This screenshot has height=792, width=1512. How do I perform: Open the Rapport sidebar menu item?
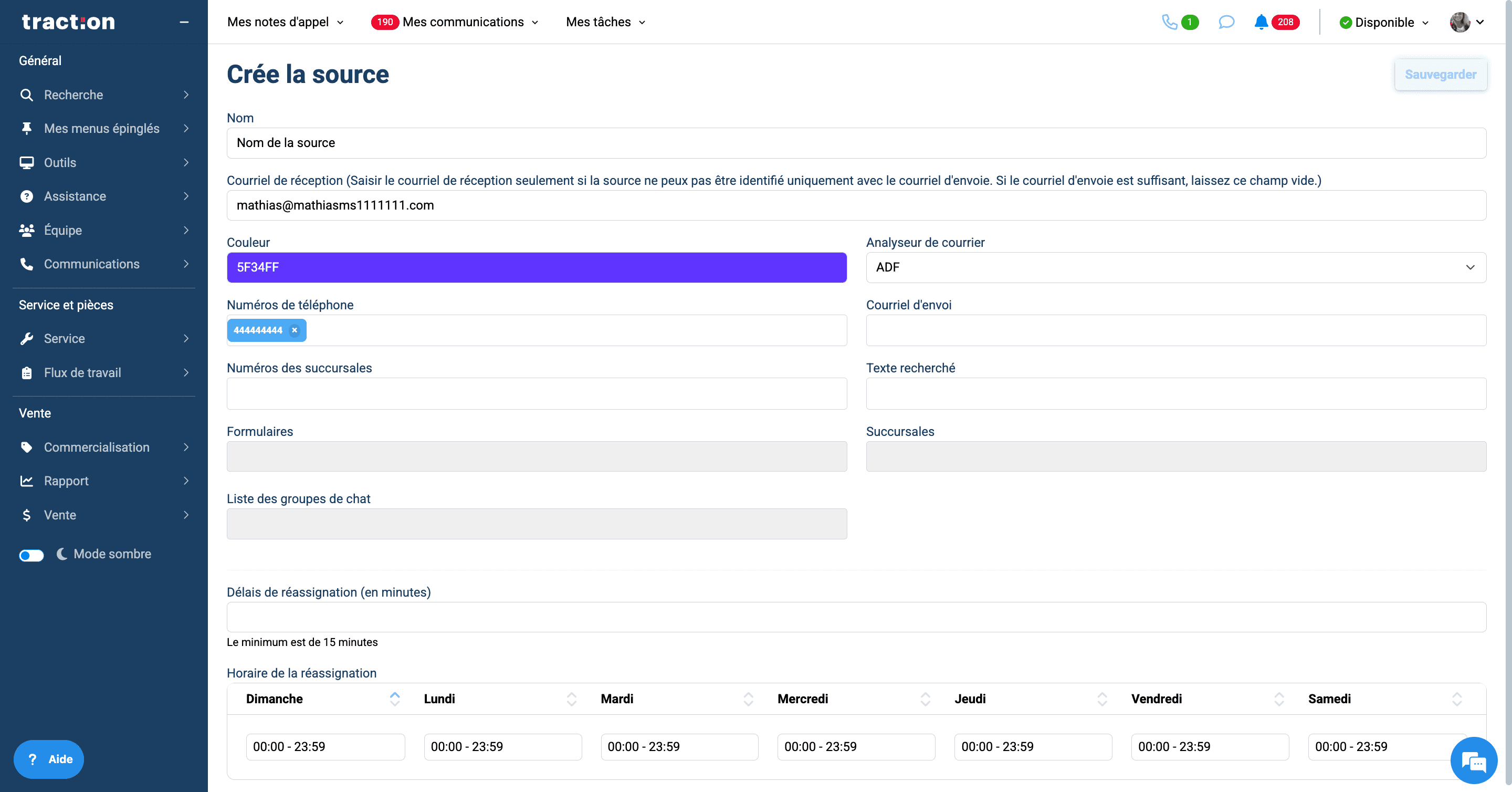tap(104, 481)
